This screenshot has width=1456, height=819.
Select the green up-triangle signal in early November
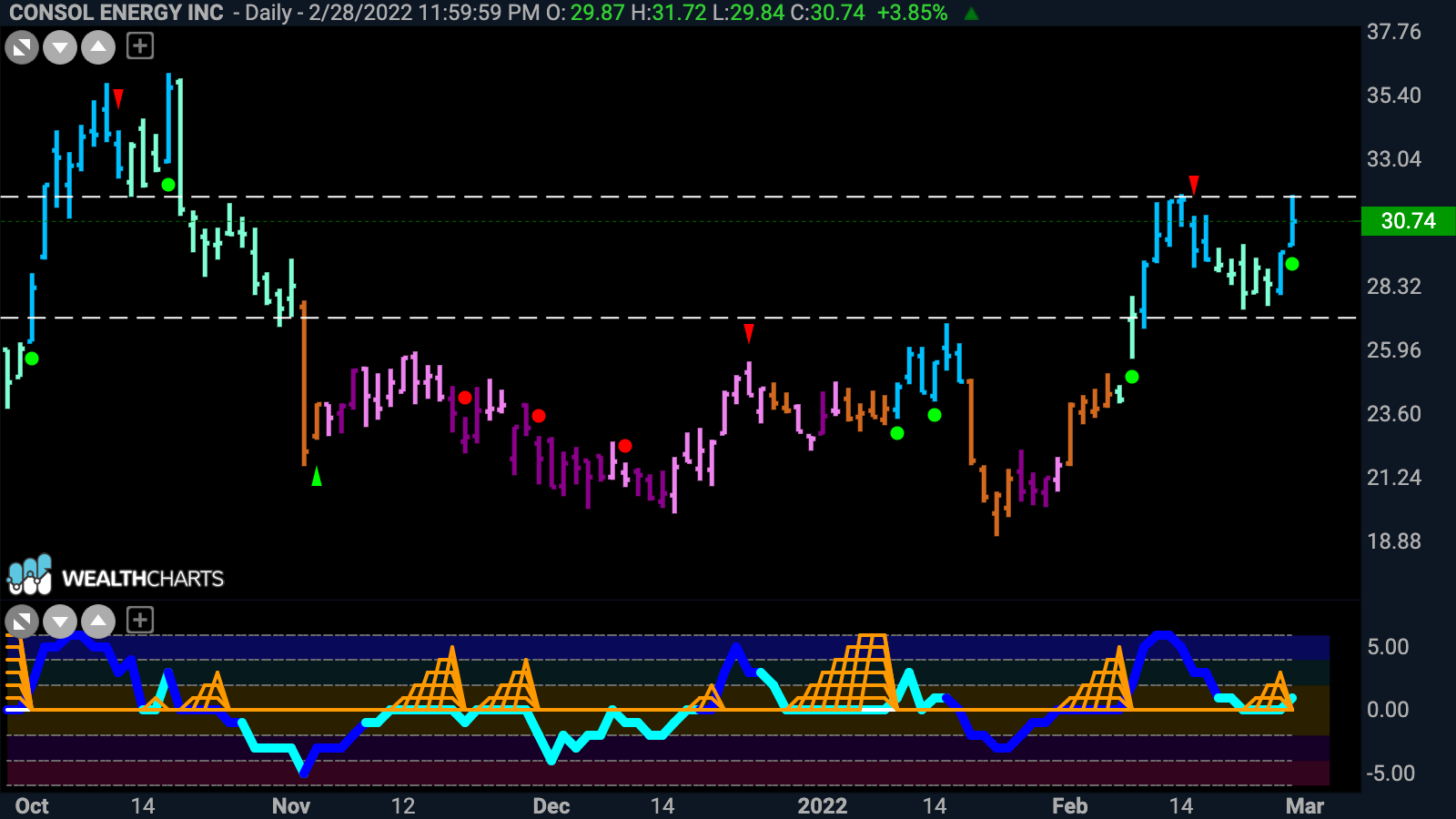(317, 476)
